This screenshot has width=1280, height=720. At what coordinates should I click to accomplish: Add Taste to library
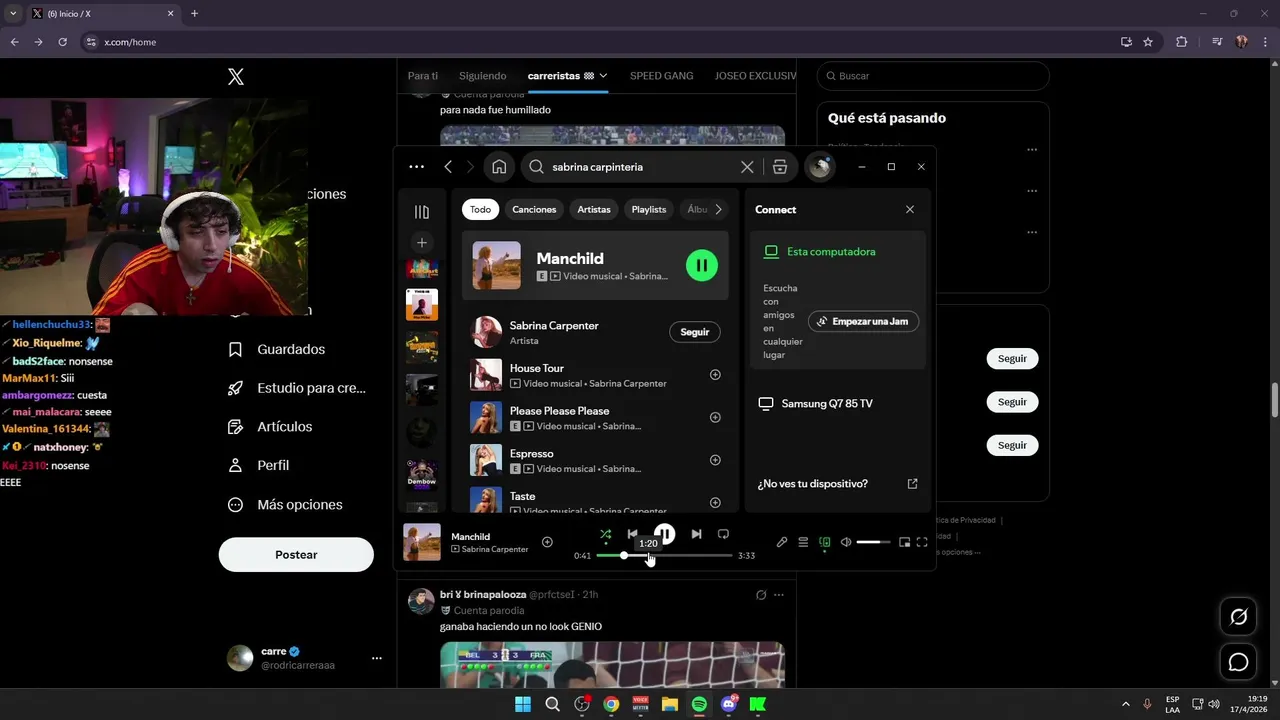tap(715, 503)
